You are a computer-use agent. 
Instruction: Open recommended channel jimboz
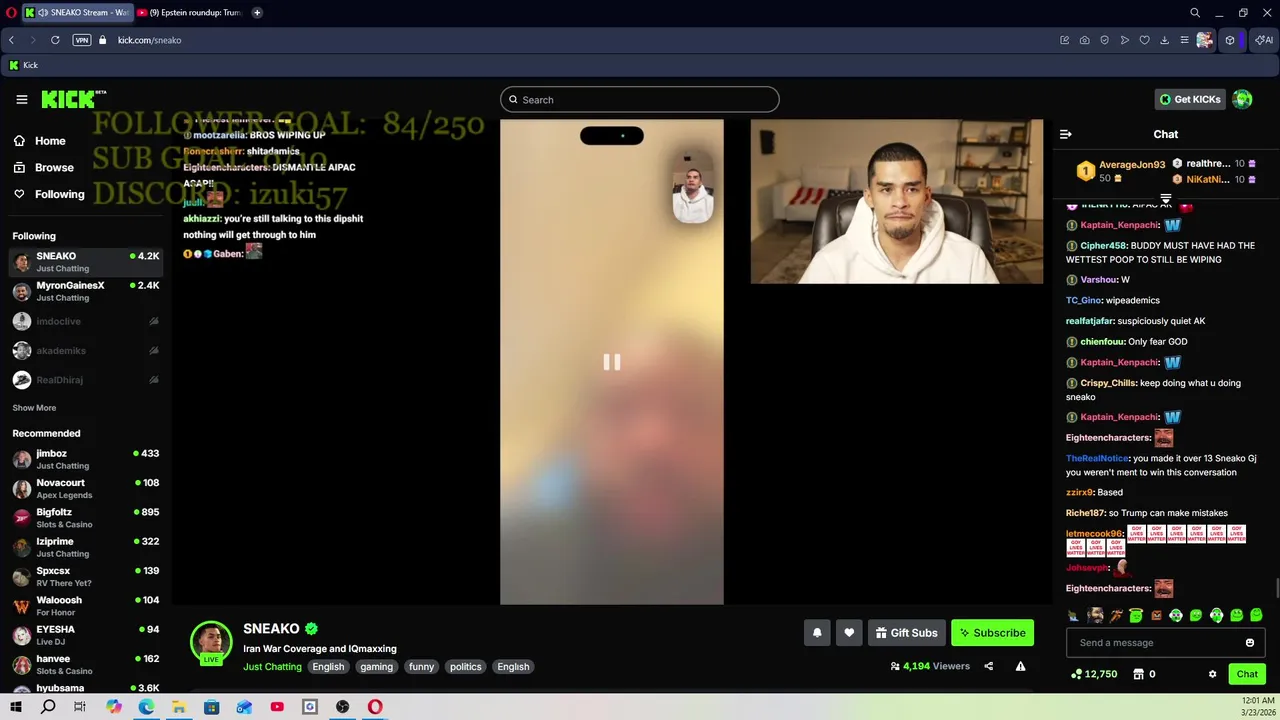[86, 459]
